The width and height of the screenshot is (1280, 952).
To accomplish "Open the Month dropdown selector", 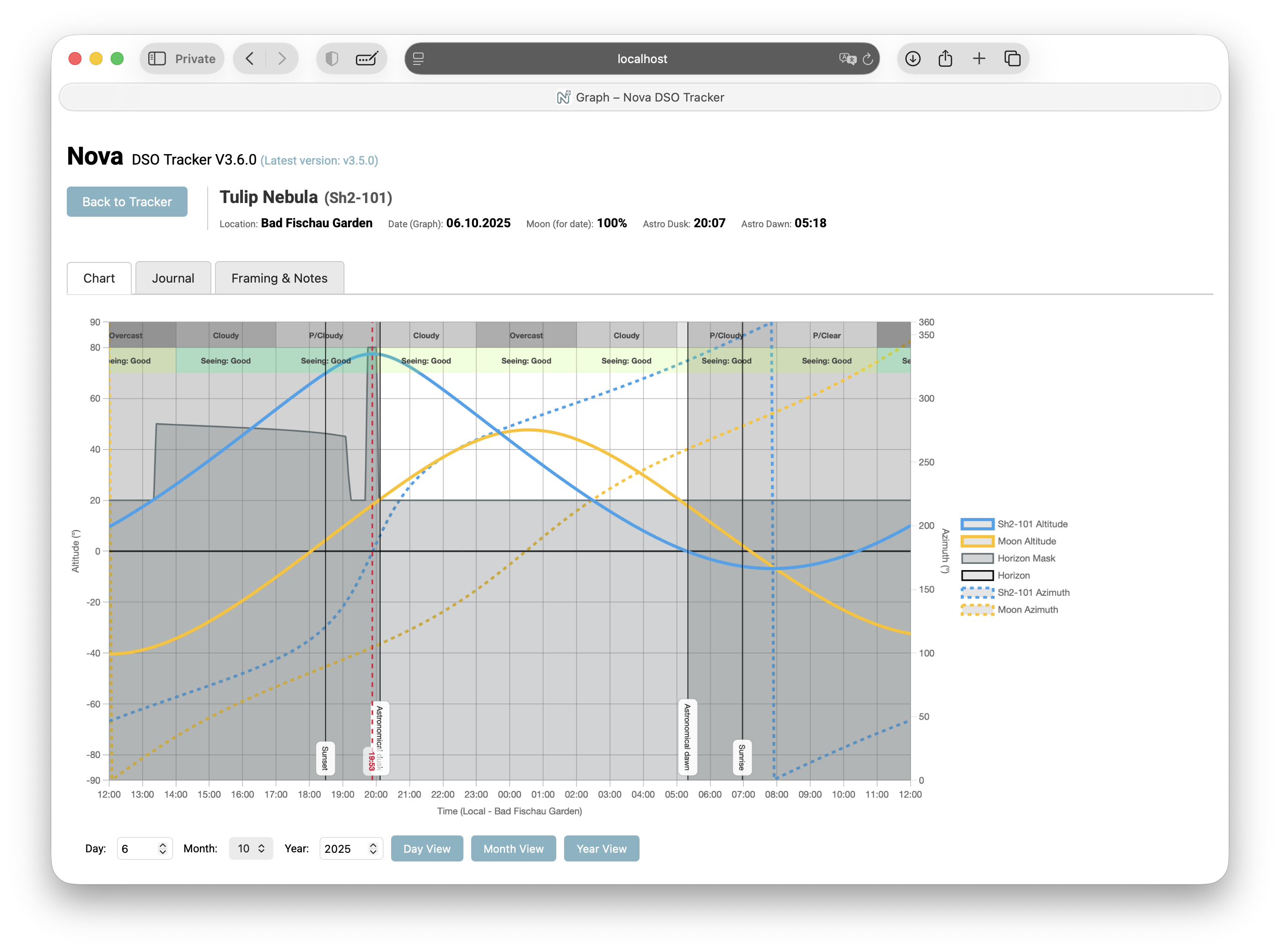I will tap(251, 848).
